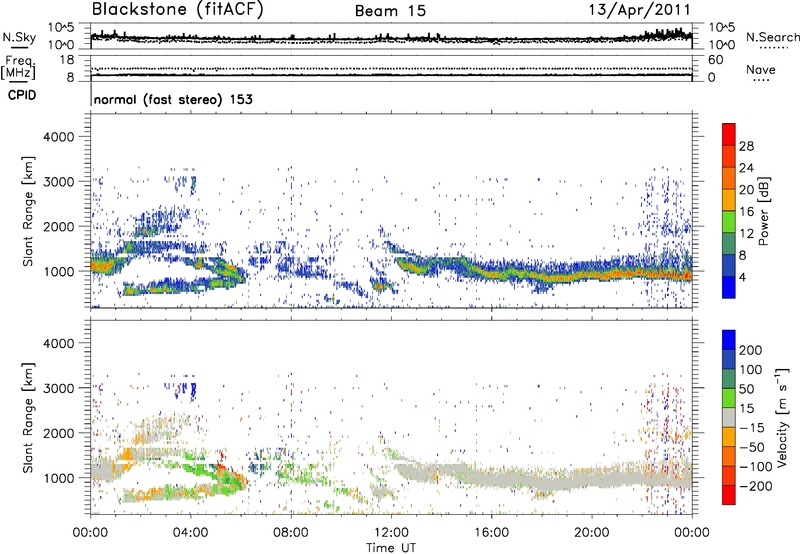The image size is (800, 554).
Task: Click the "04:00" time axis tick label
Action: pyautogui.click(x=190, y=533)
